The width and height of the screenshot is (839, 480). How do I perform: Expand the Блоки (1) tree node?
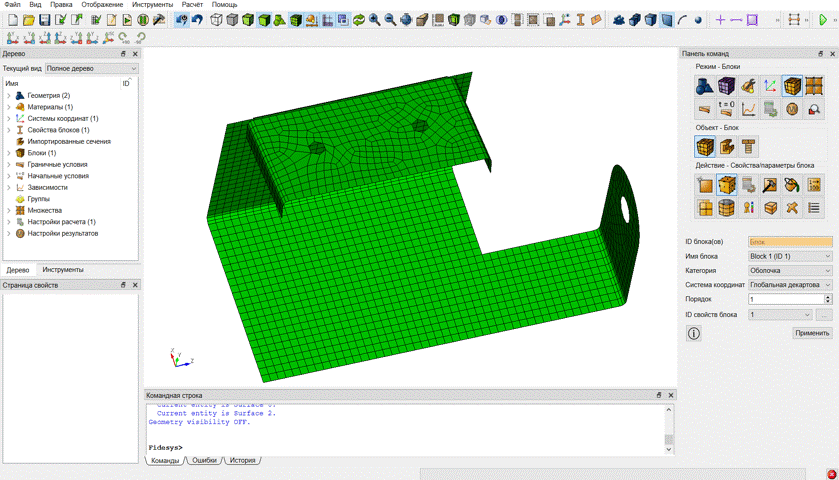pos(9,153)
